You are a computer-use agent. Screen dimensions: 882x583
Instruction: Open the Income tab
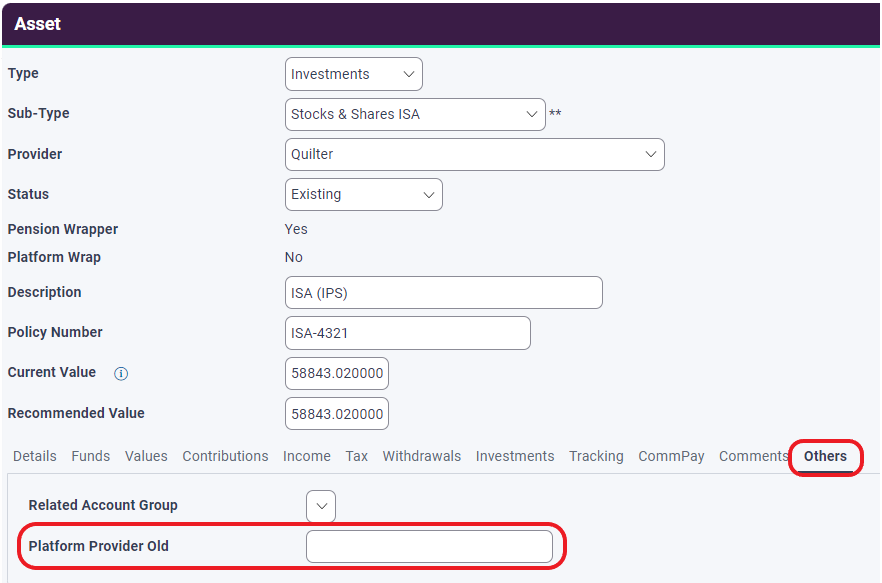click(x=306, y=456)
